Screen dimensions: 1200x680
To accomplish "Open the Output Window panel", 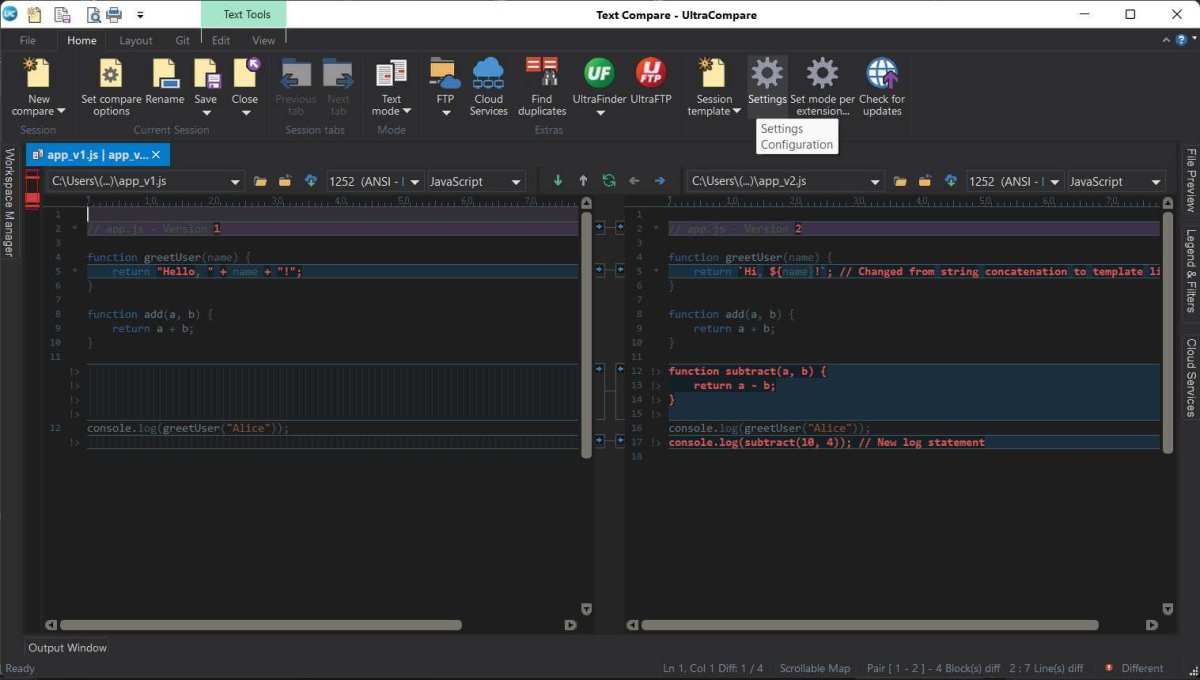I will [x=67, y=648].
